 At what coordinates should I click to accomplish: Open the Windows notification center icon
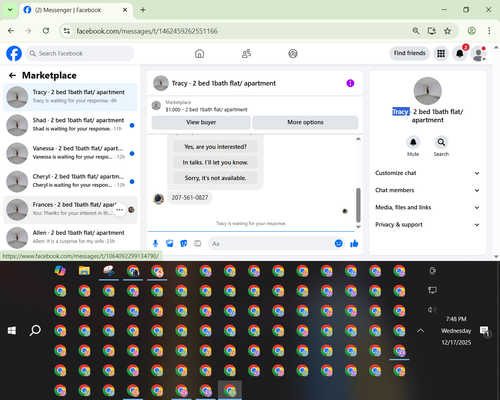point(484,331)
